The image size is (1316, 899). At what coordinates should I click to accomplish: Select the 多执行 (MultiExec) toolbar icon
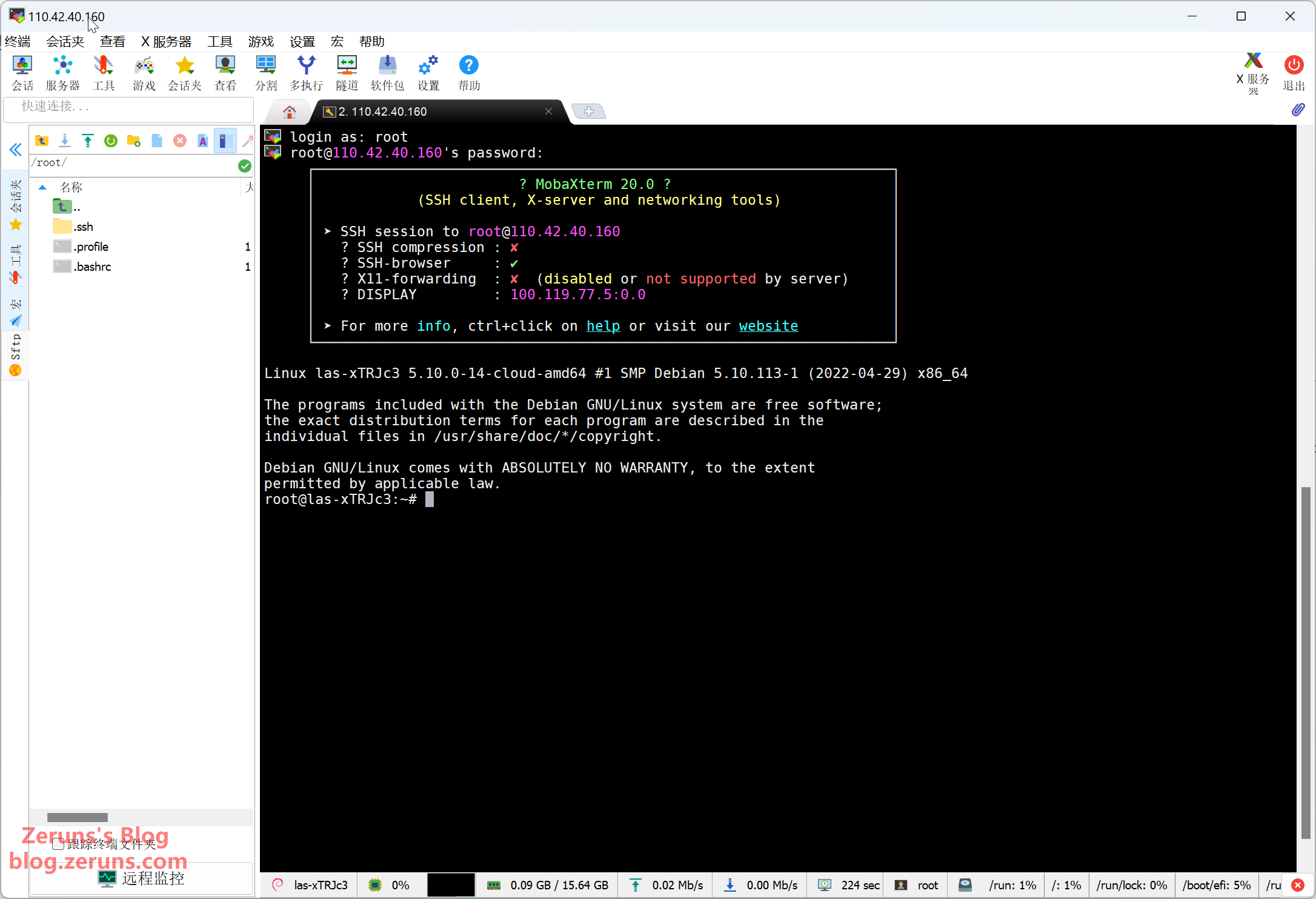pos(307,73)
